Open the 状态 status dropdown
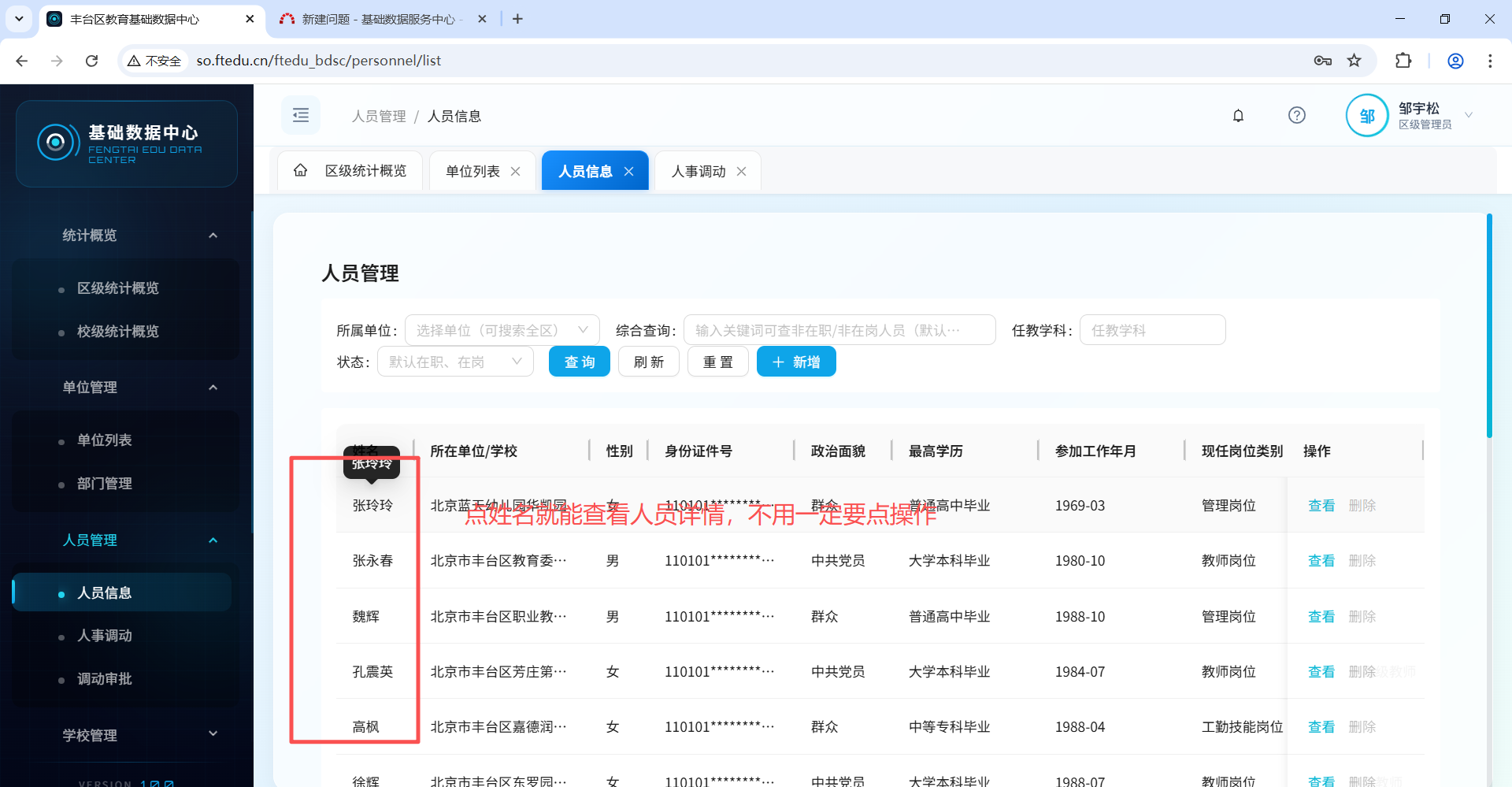 455,362
